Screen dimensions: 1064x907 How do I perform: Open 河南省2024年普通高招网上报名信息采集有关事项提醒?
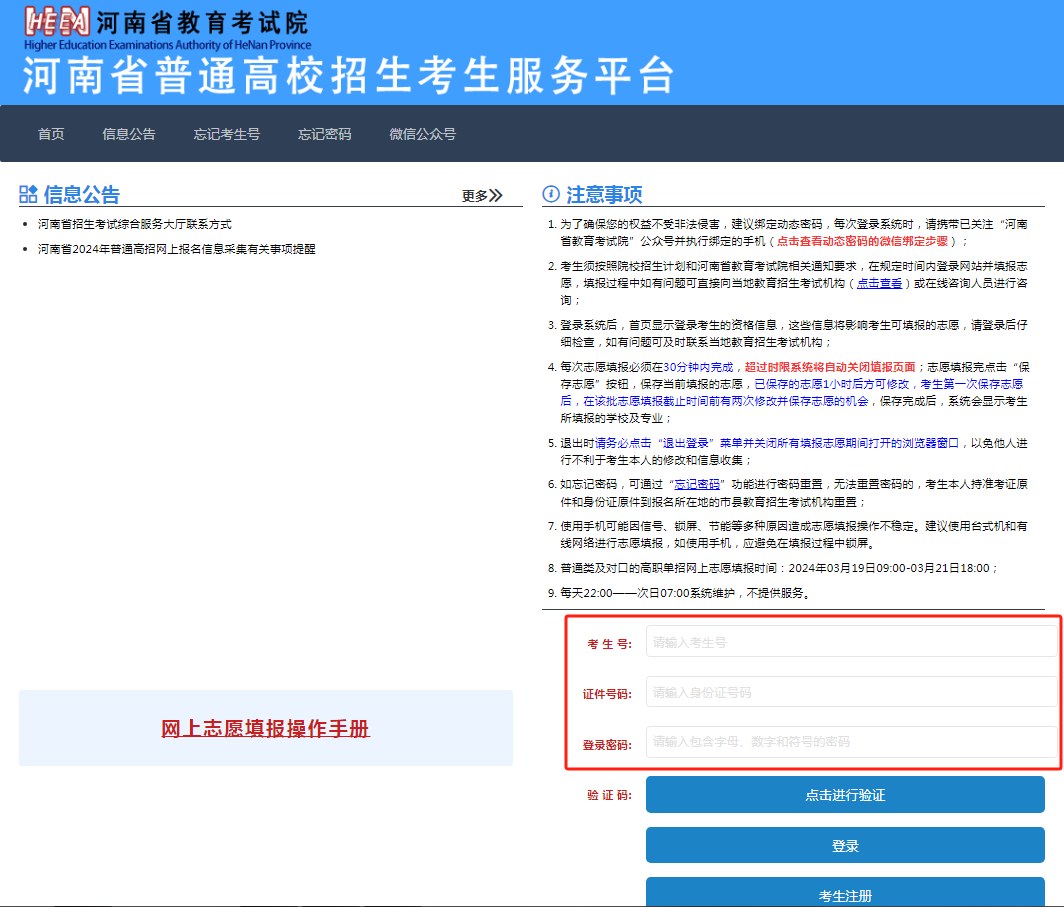coord(174,247)
